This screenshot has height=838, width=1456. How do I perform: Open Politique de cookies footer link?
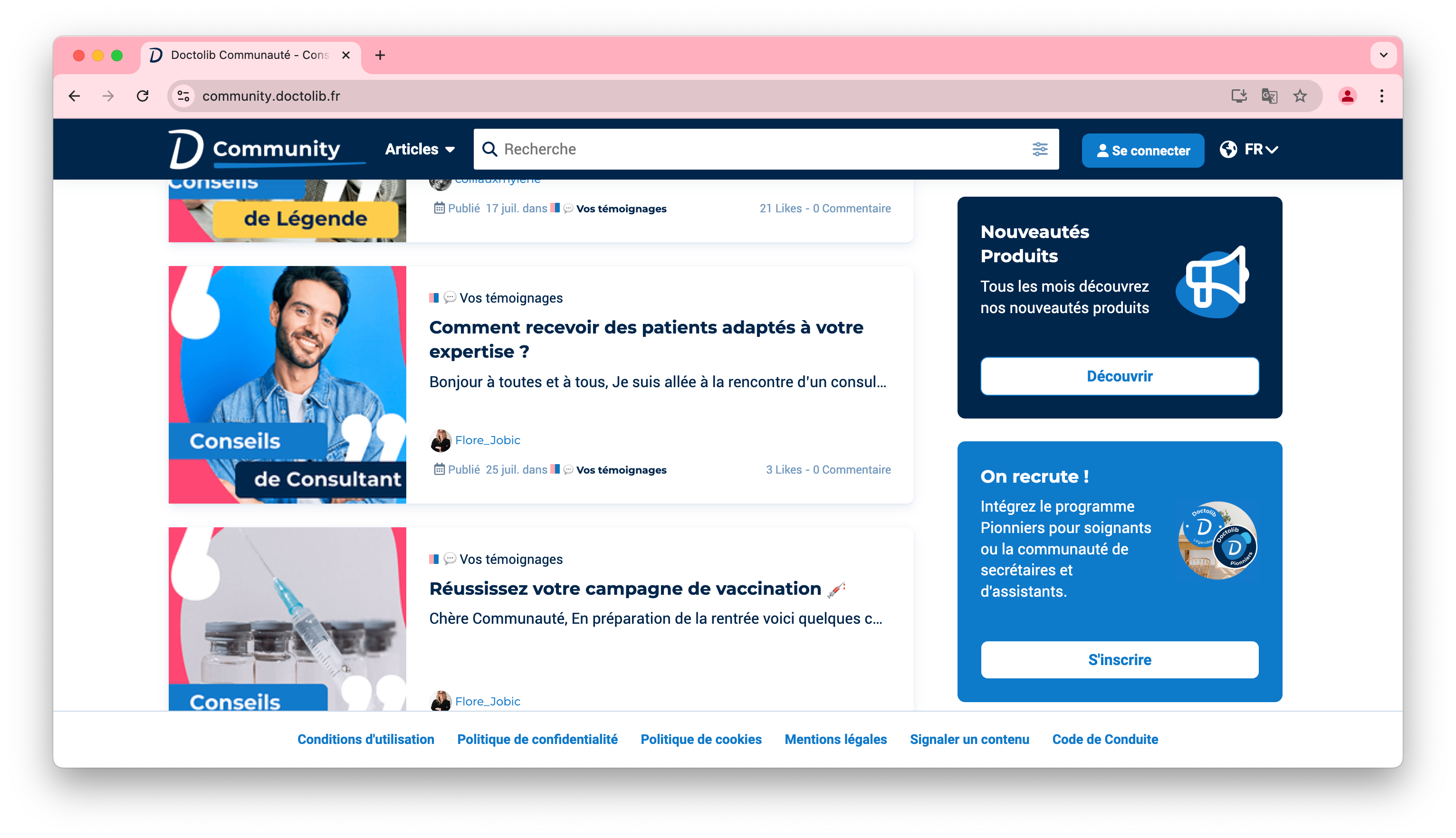[x=700, y=739]
